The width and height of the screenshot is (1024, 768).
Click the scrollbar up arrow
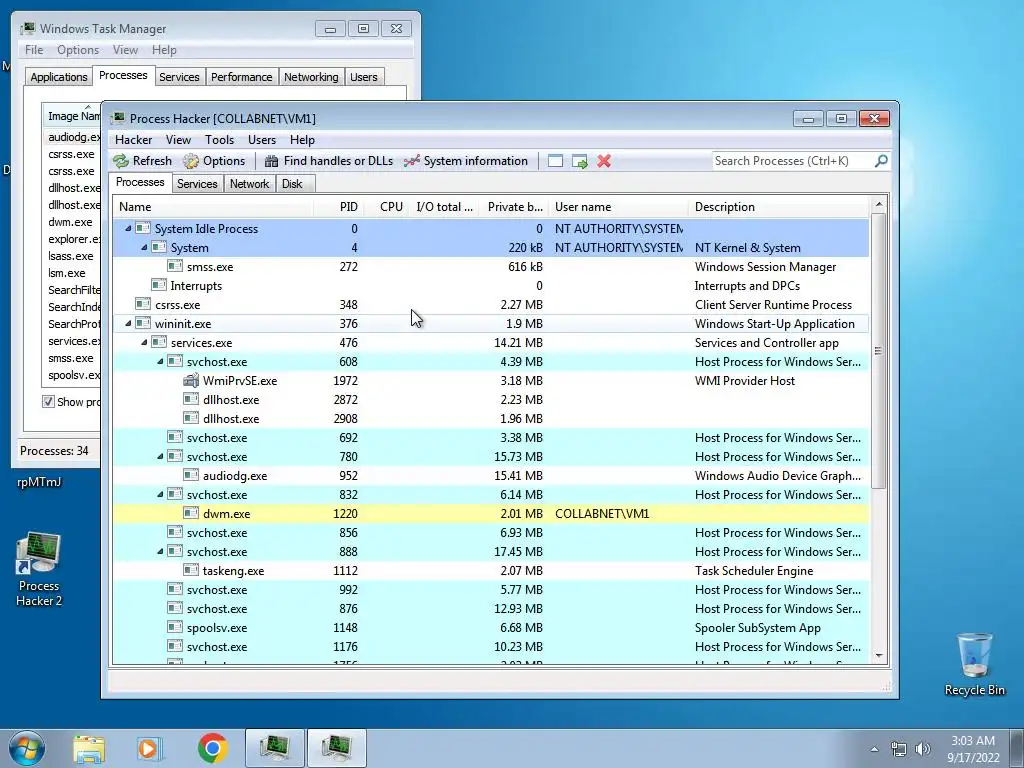[878, 204]
